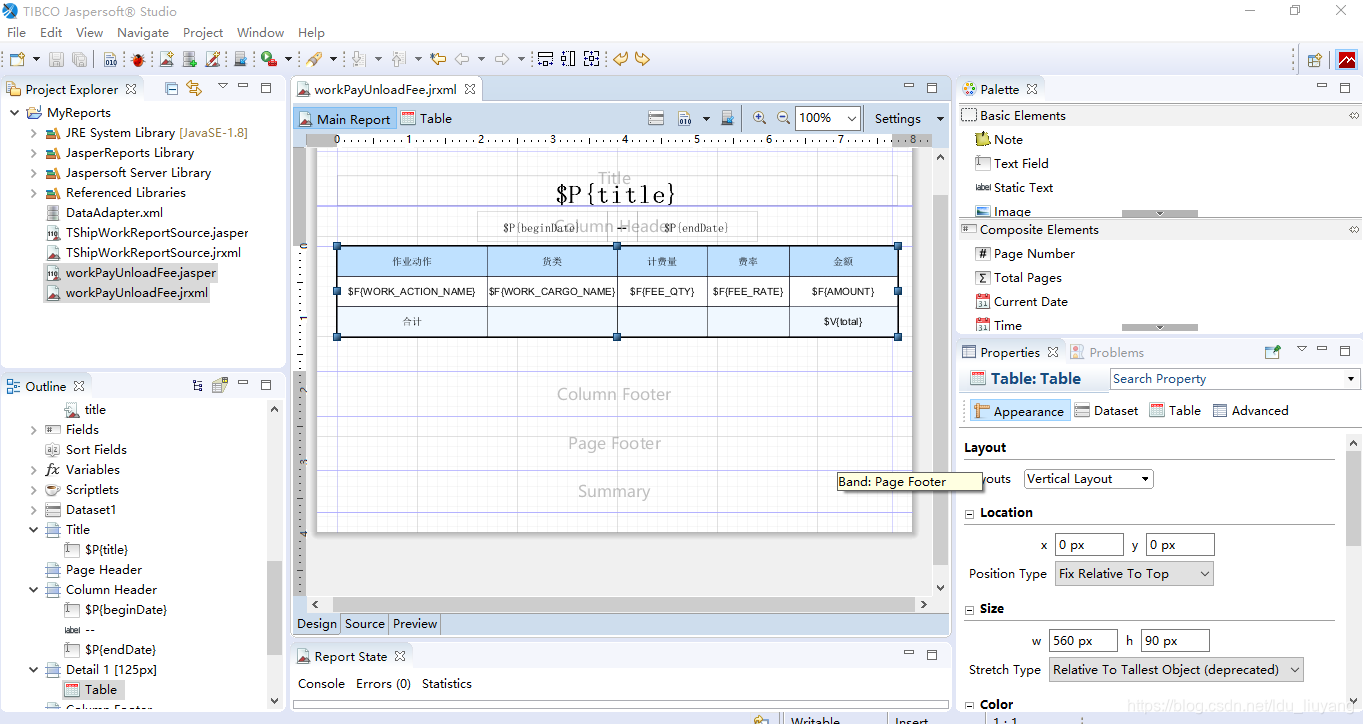Click the Save All toolbar icon
Image resolution: width=1363 pixels, height=724 pixels.
[x=80, y=60]
